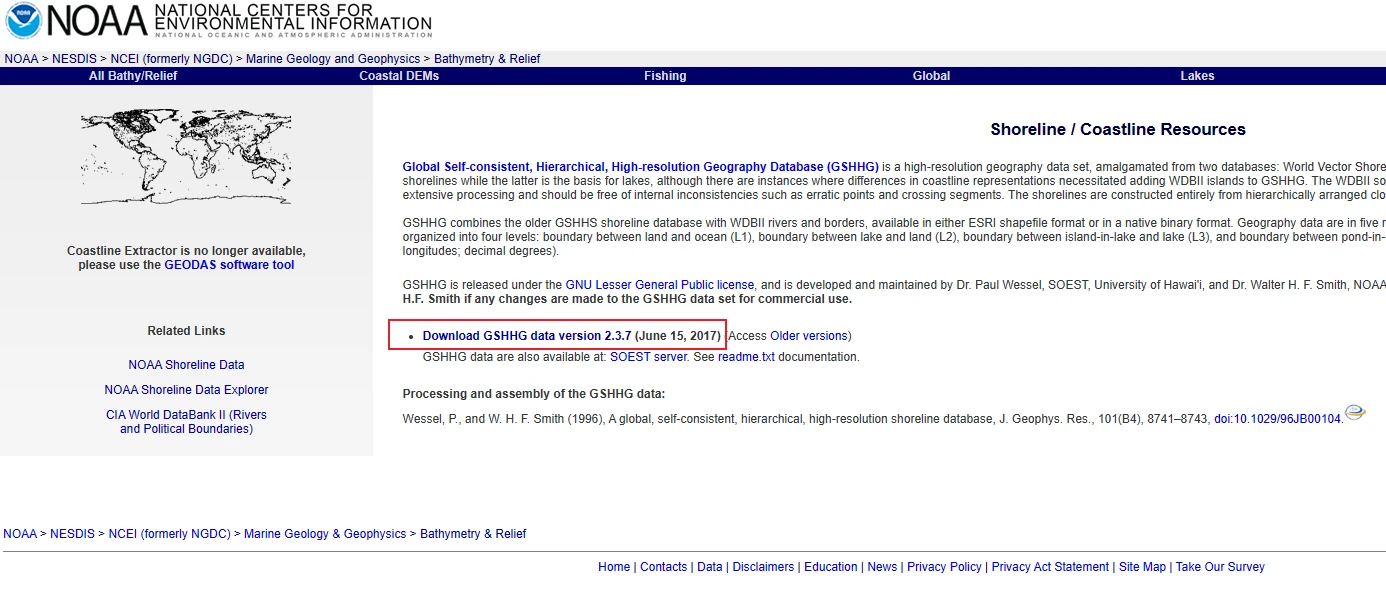Screen dimensions: 1386x592
Task: Open Site Map in the footer
Action: click(x=1142, y=567)
